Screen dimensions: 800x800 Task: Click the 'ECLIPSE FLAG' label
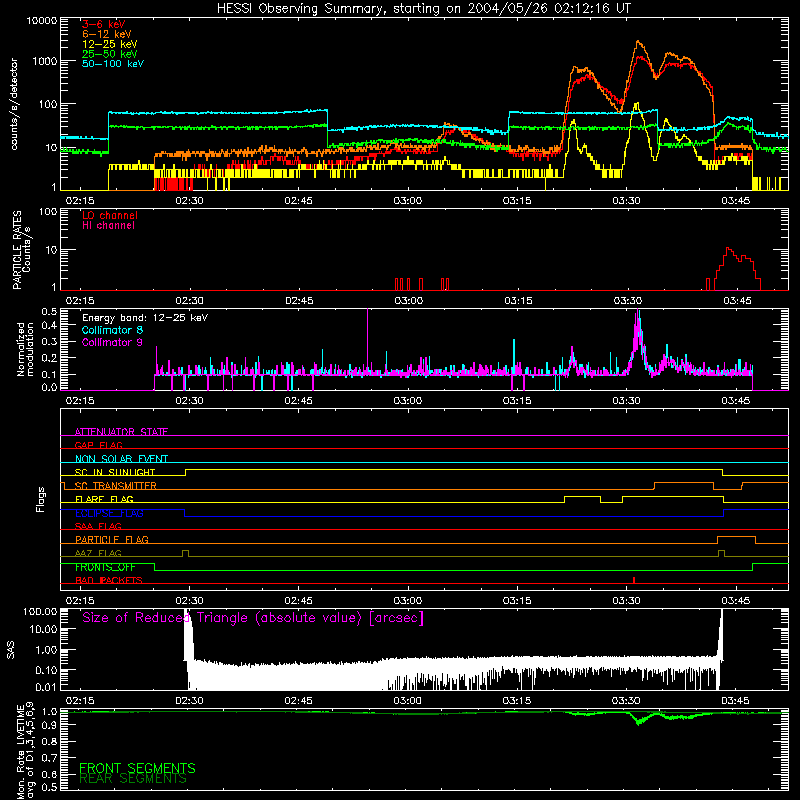pyautogui.click(x=109, y=513)
